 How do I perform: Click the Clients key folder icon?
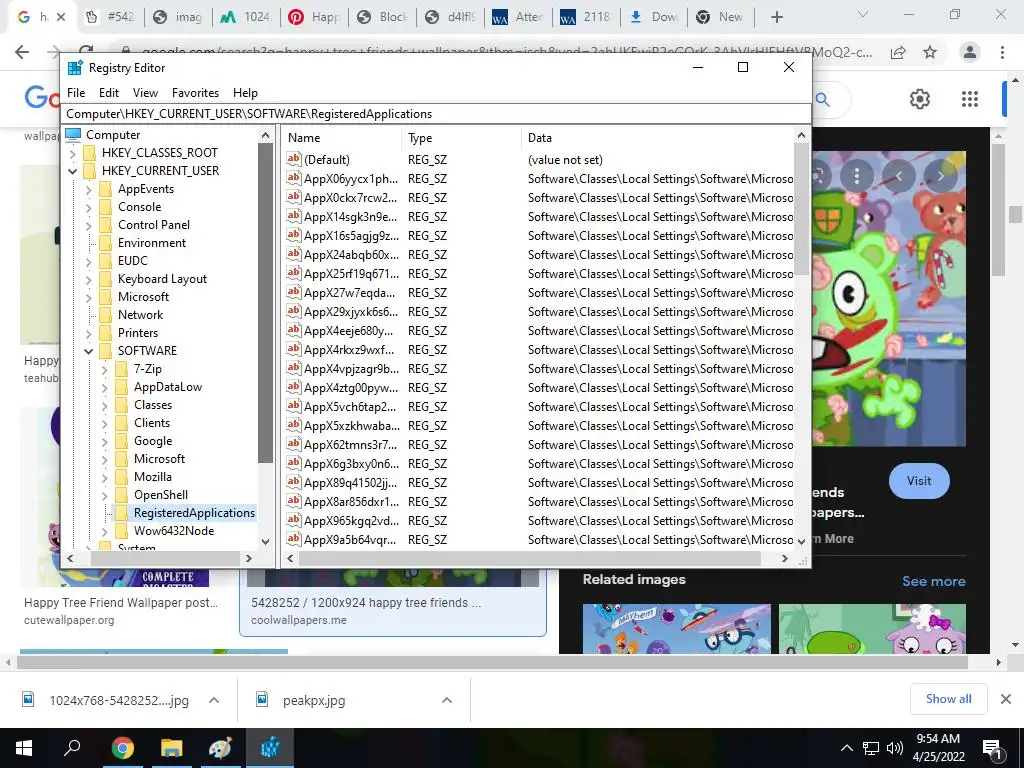point(121,423)
